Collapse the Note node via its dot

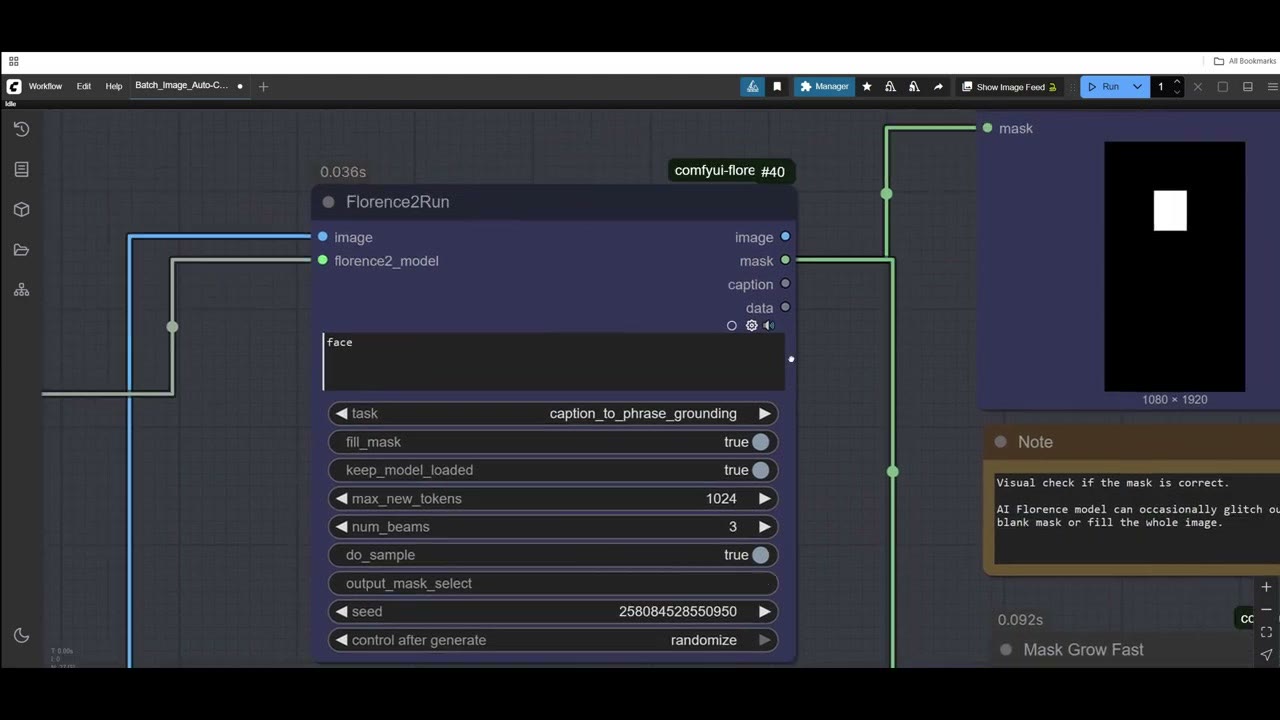point(1001,442)
